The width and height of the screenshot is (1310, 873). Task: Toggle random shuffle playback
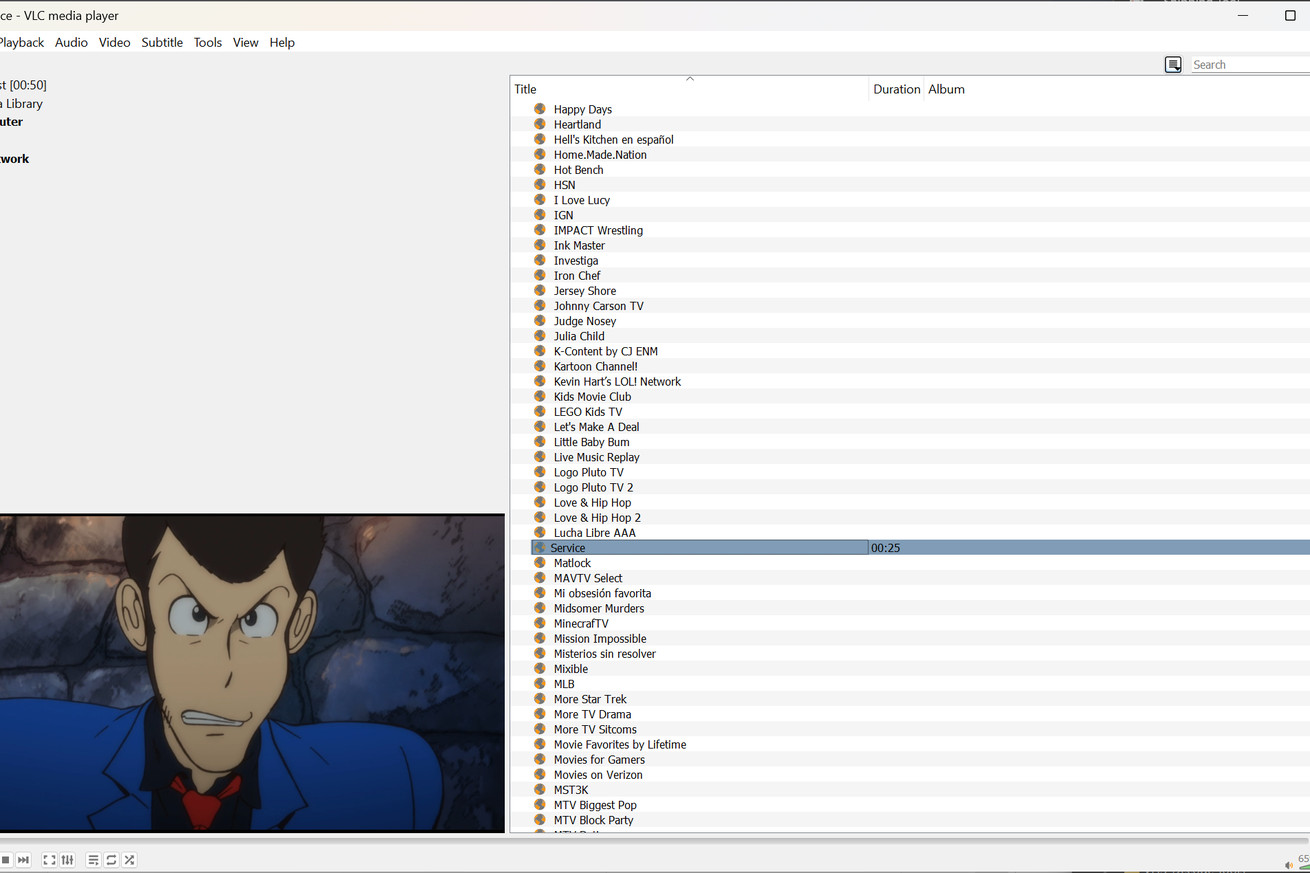coord(129,860)
